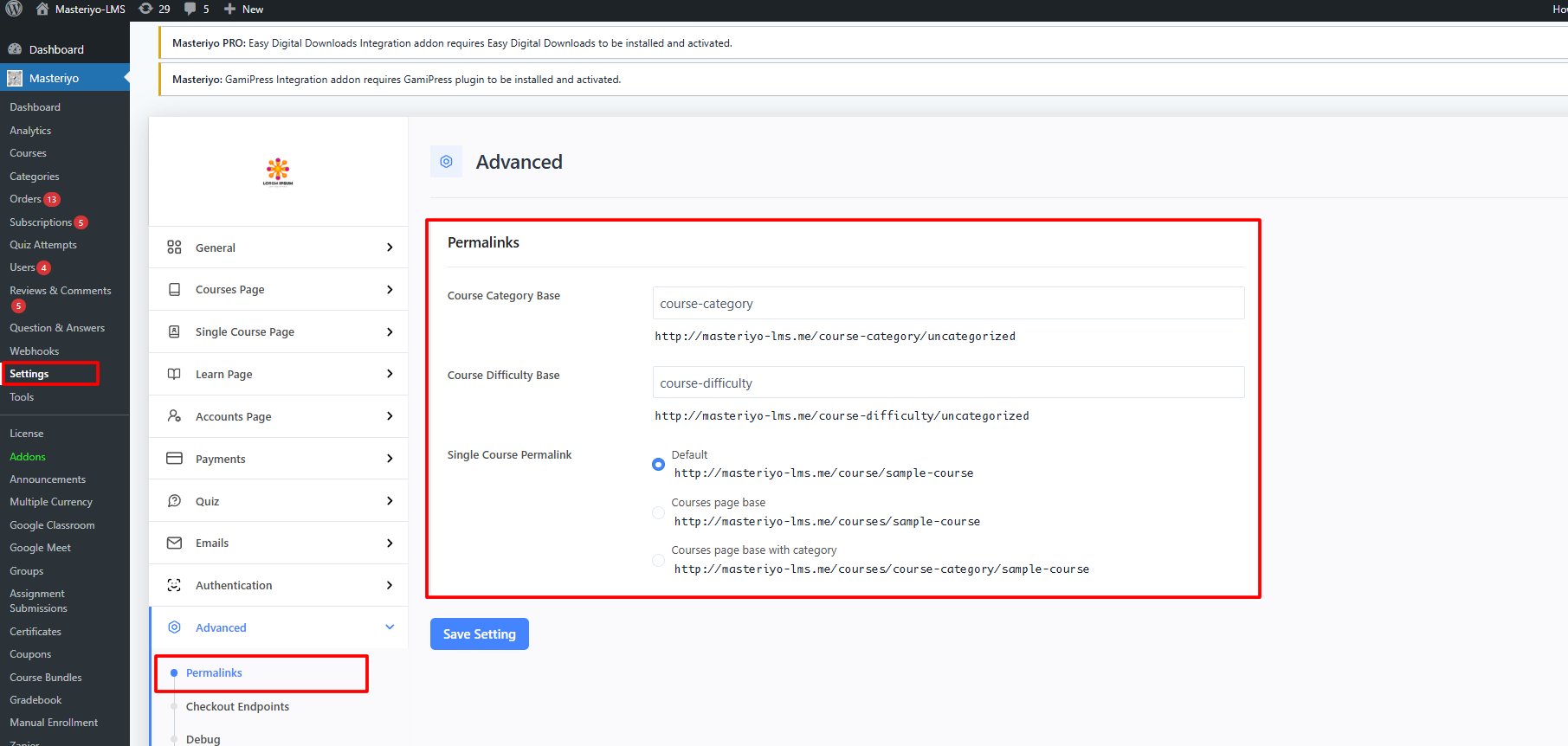
Task: Click the Quiz question bubble icon
Action: tap(174, 500)
